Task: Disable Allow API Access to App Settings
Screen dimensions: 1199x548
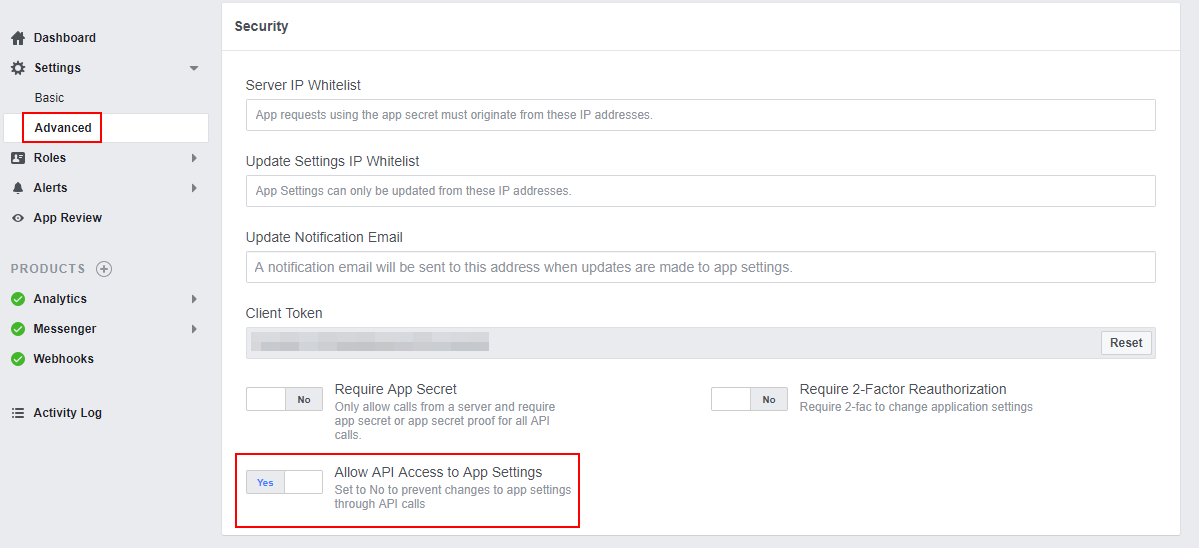Action: pos(284,482)
